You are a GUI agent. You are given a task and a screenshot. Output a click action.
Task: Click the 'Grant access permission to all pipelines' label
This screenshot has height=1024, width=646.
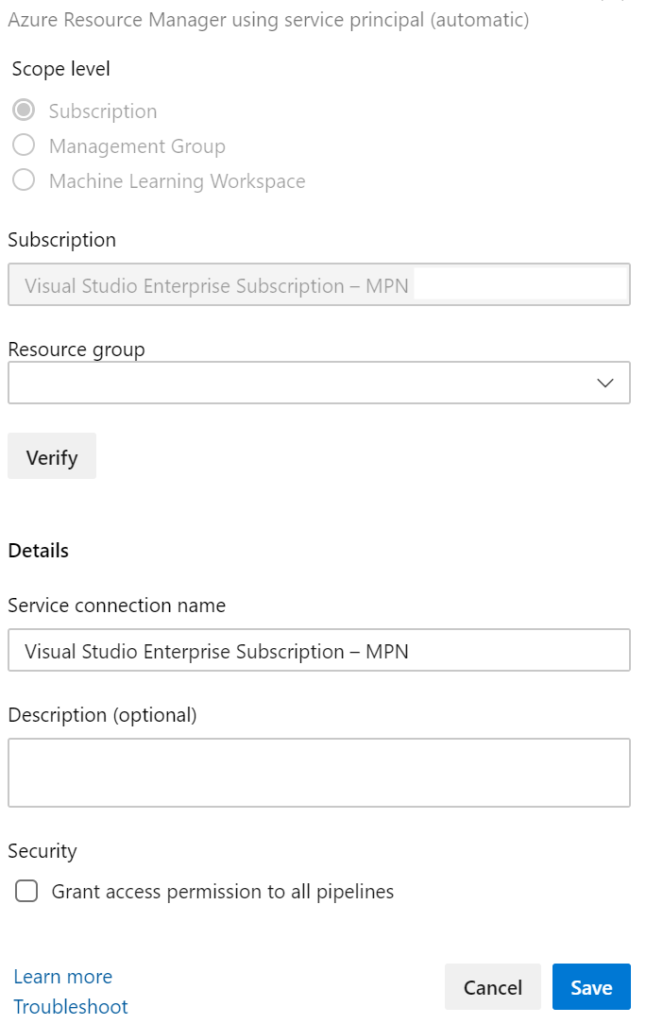click(222, 891)
